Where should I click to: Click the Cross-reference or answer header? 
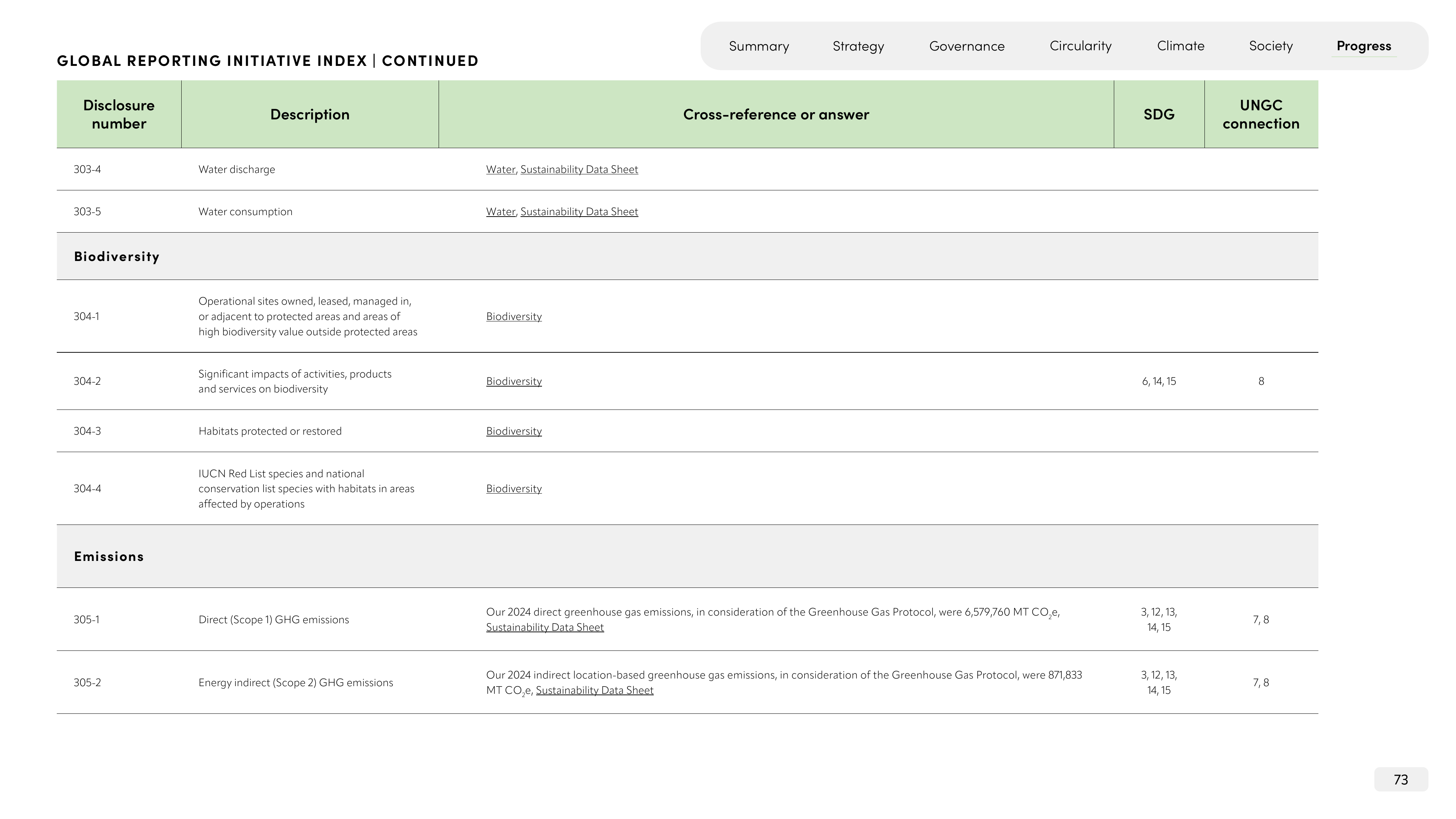coord(776,114)
